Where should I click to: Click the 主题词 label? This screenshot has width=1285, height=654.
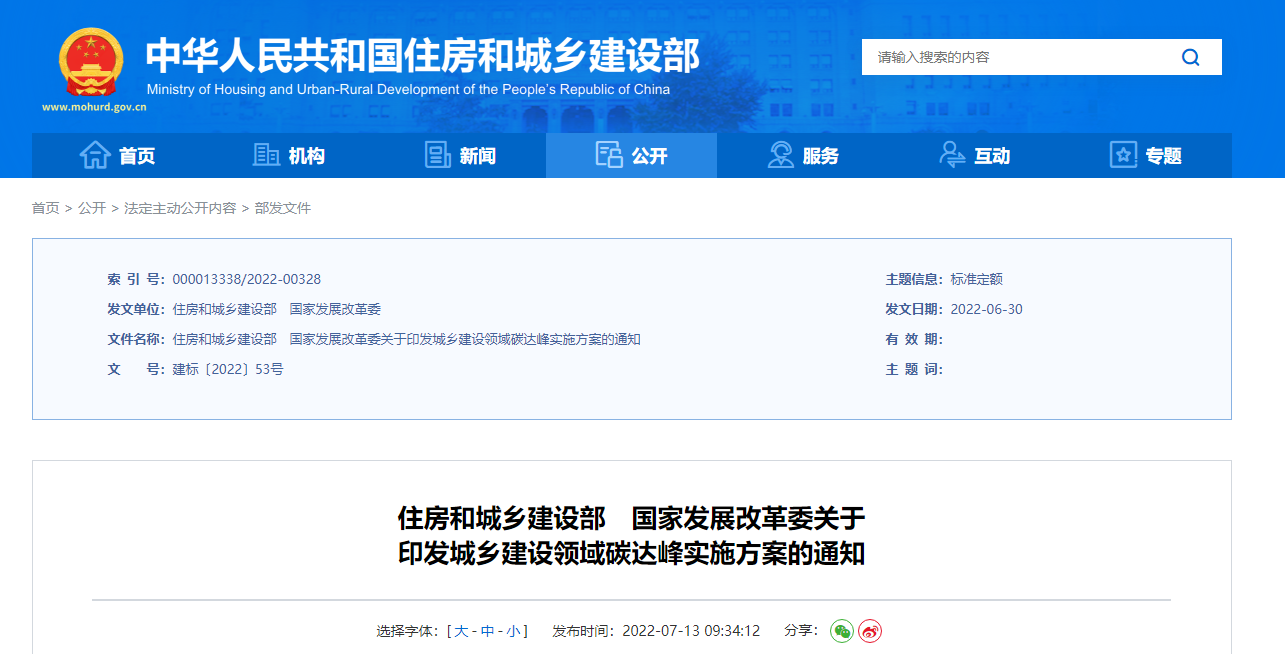(914, 369)
